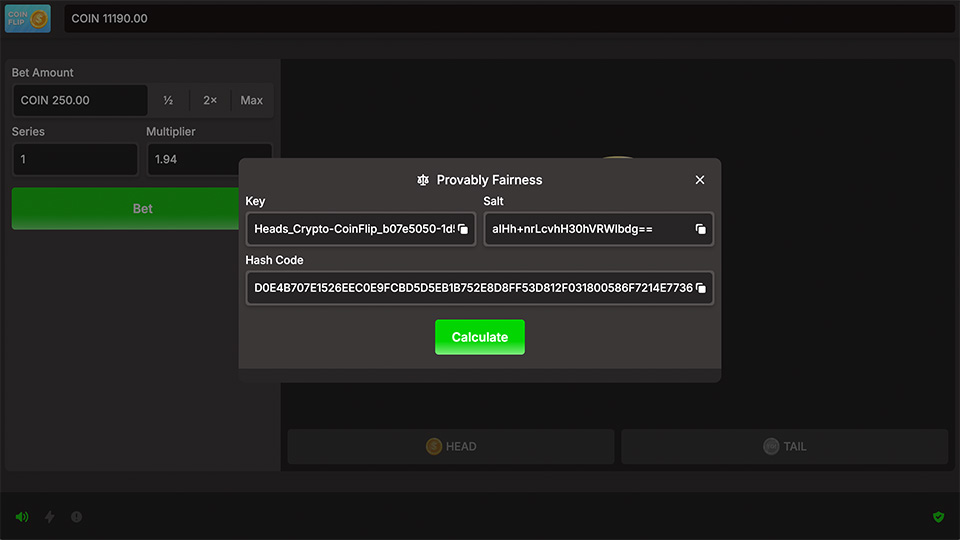Click the Coin Flip game logo
The image size is (960, 540).
(28, 18)
